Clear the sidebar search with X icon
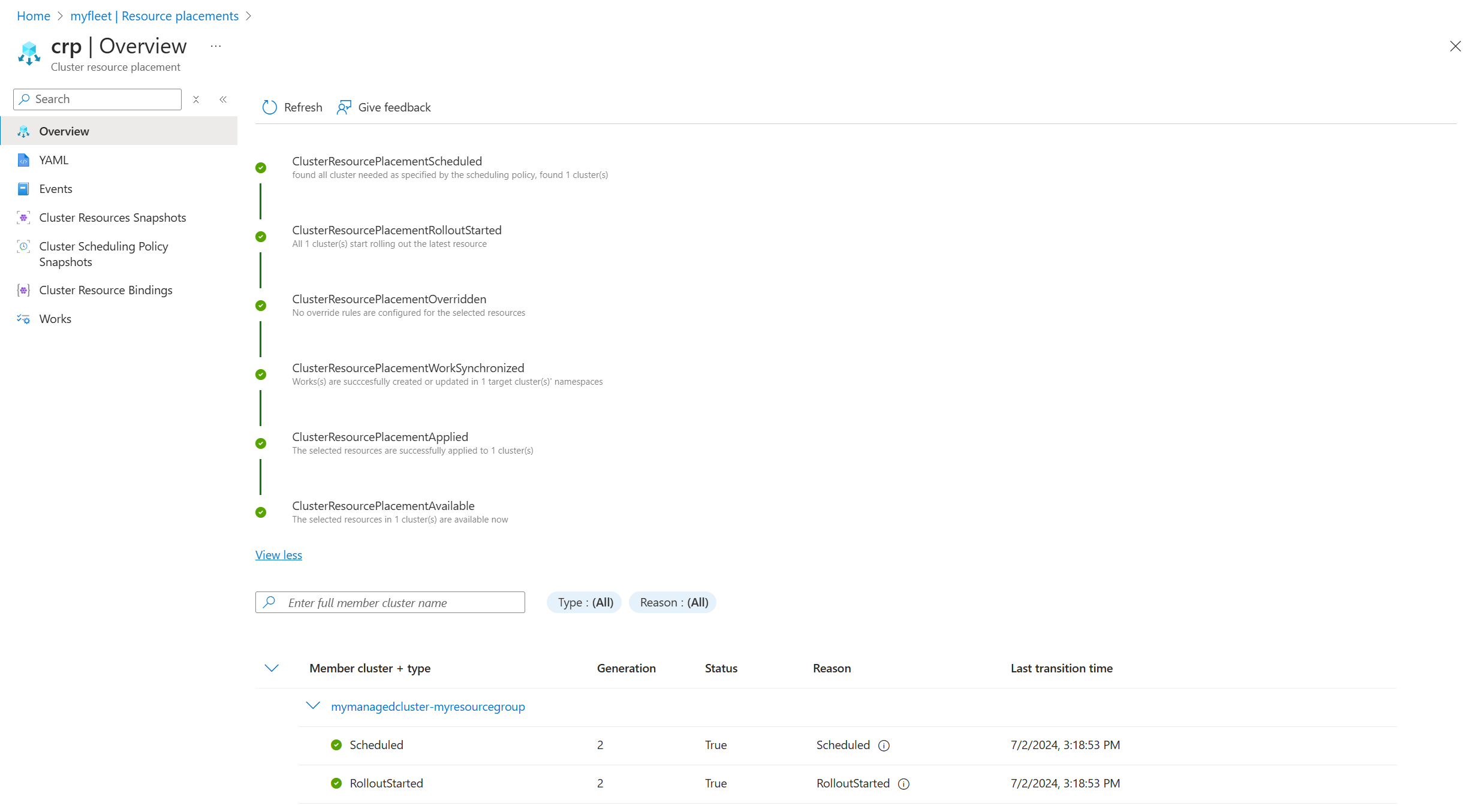 (x=196, y=99)
